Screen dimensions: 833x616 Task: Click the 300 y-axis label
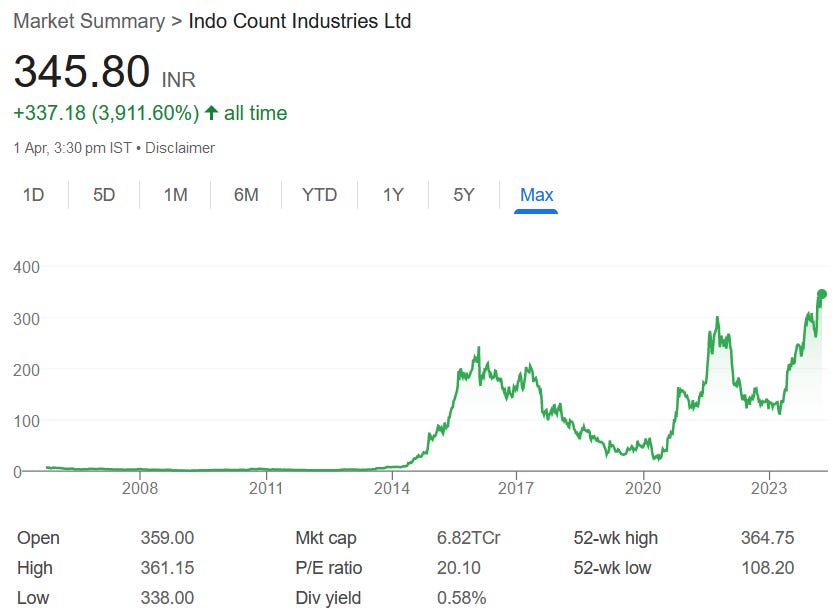(x=27, y=319)
